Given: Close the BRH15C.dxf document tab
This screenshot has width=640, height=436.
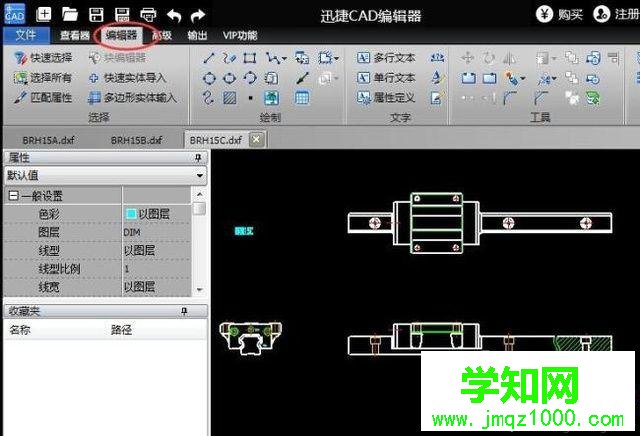Looking at the screenshot, I should 256,140.
